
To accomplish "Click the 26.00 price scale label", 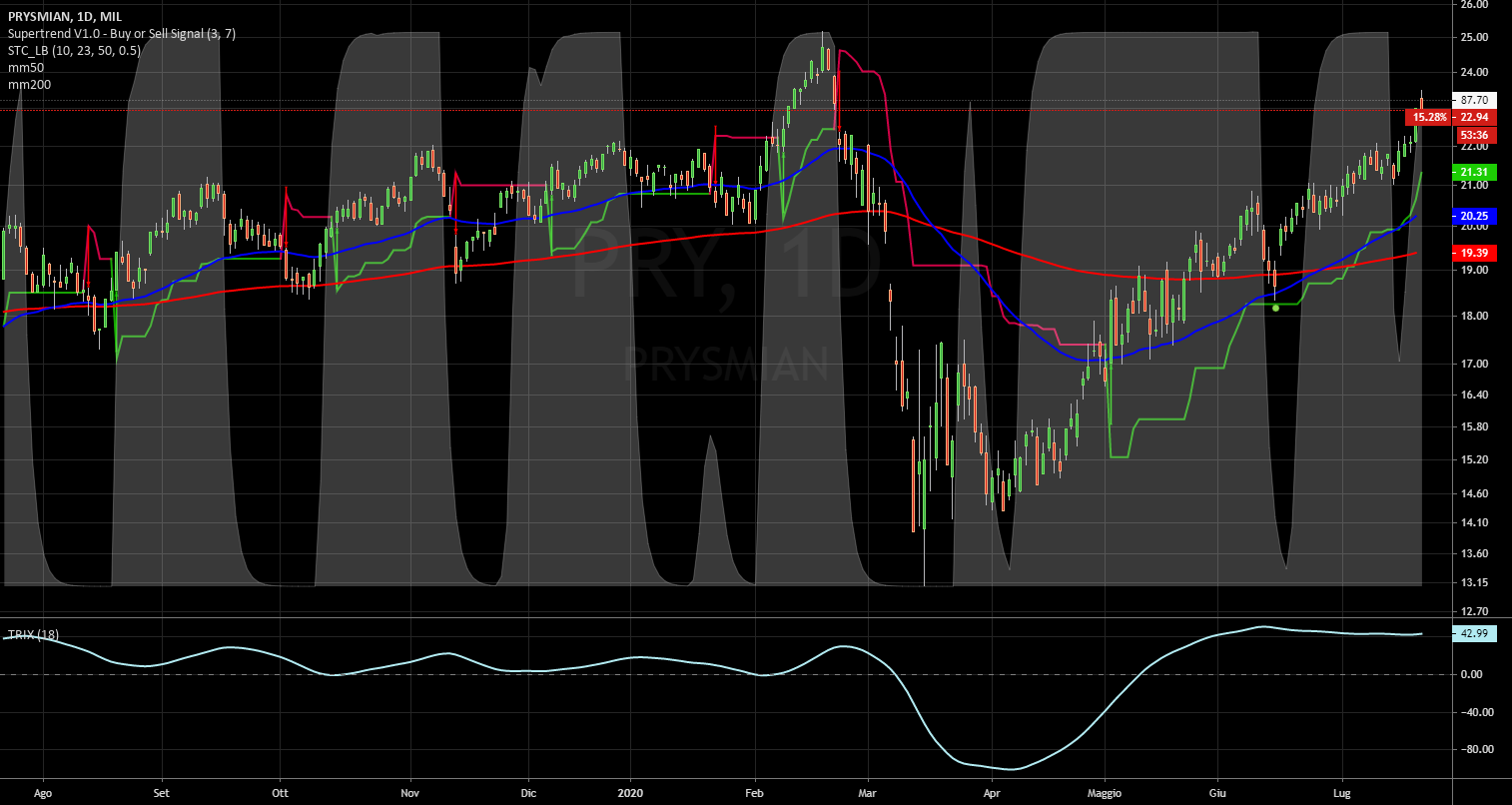I will [1474, 5].
